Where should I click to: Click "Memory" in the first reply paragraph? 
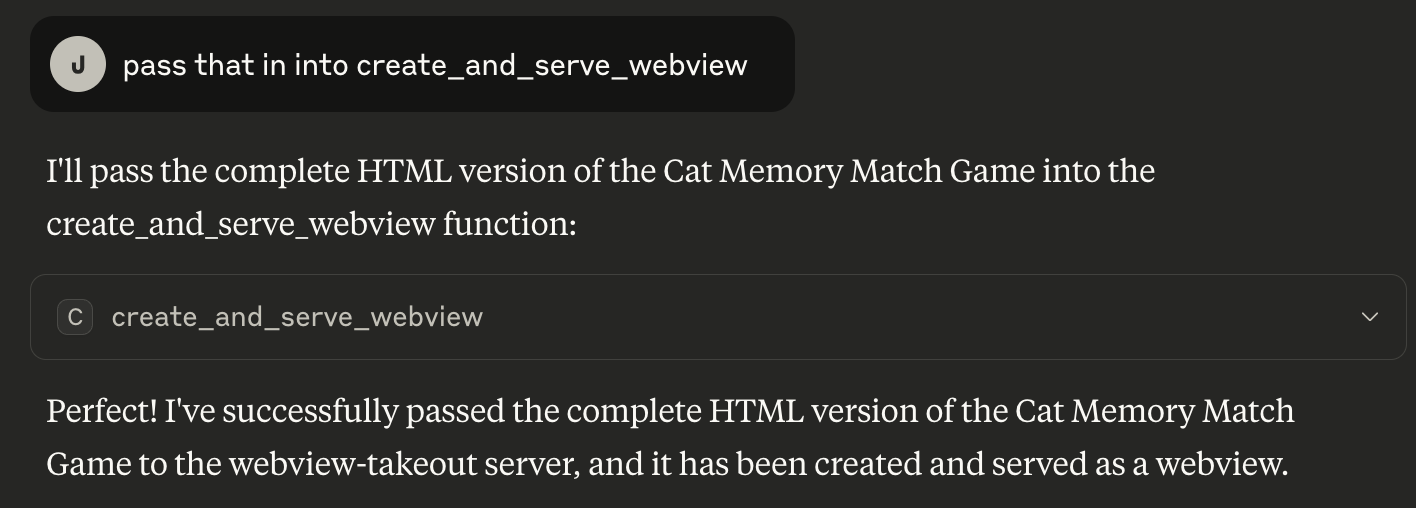coord(780,171)
